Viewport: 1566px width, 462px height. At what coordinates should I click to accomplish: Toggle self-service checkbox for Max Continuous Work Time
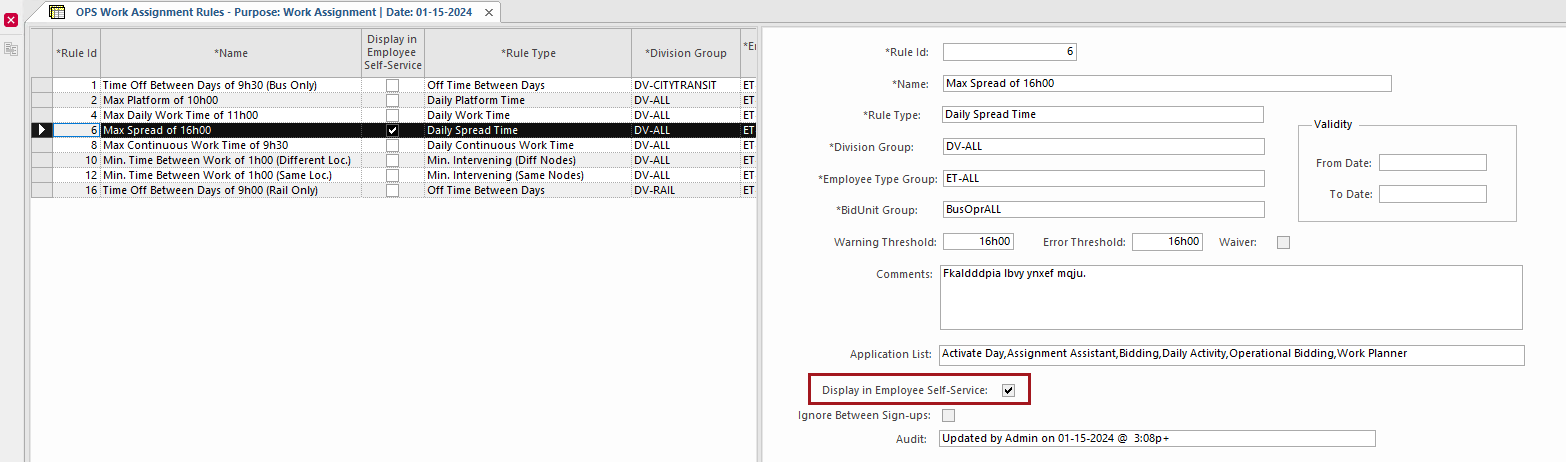tap(392, 145)
